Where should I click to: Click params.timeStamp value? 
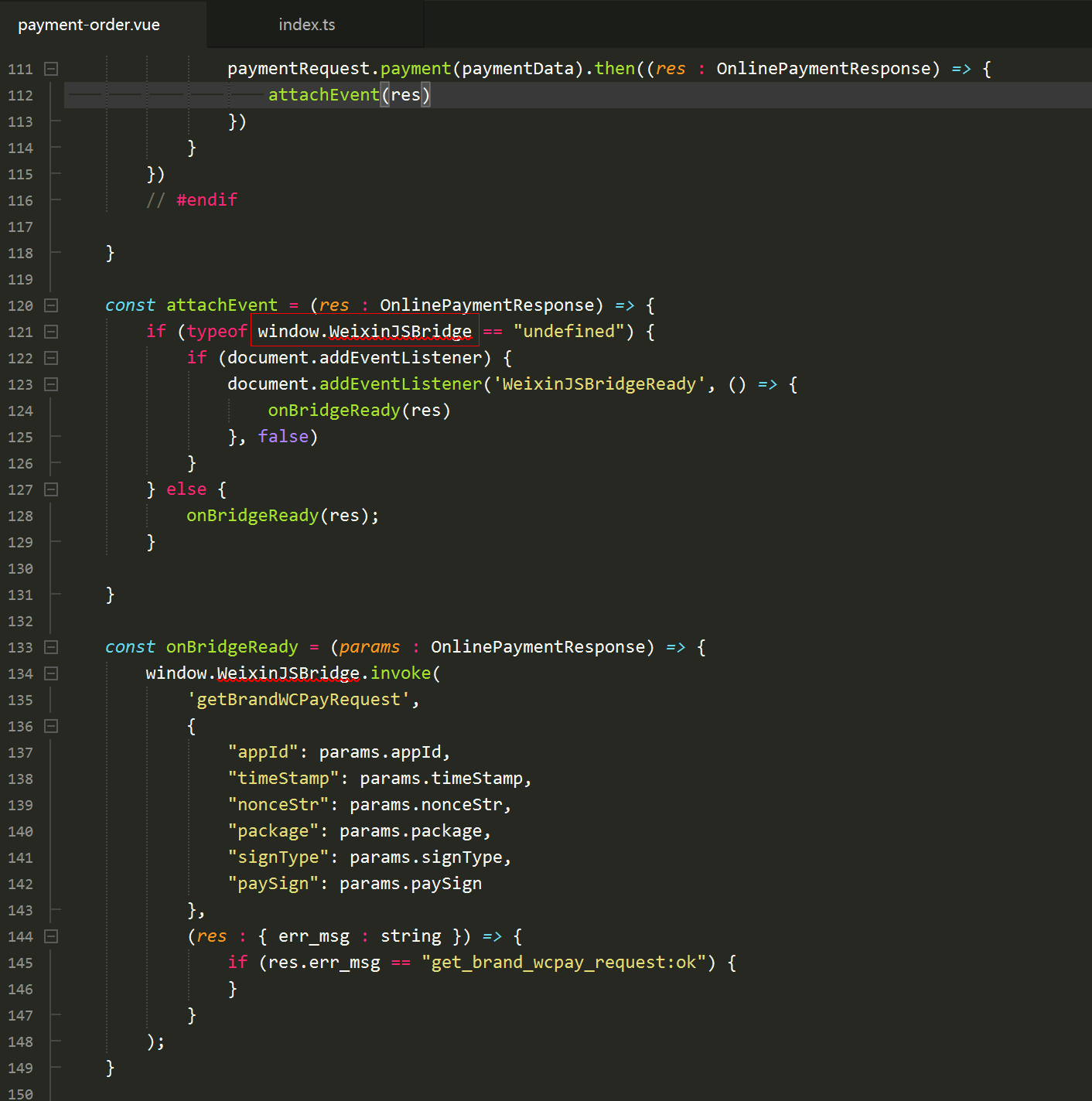click(x=441, y=779)
